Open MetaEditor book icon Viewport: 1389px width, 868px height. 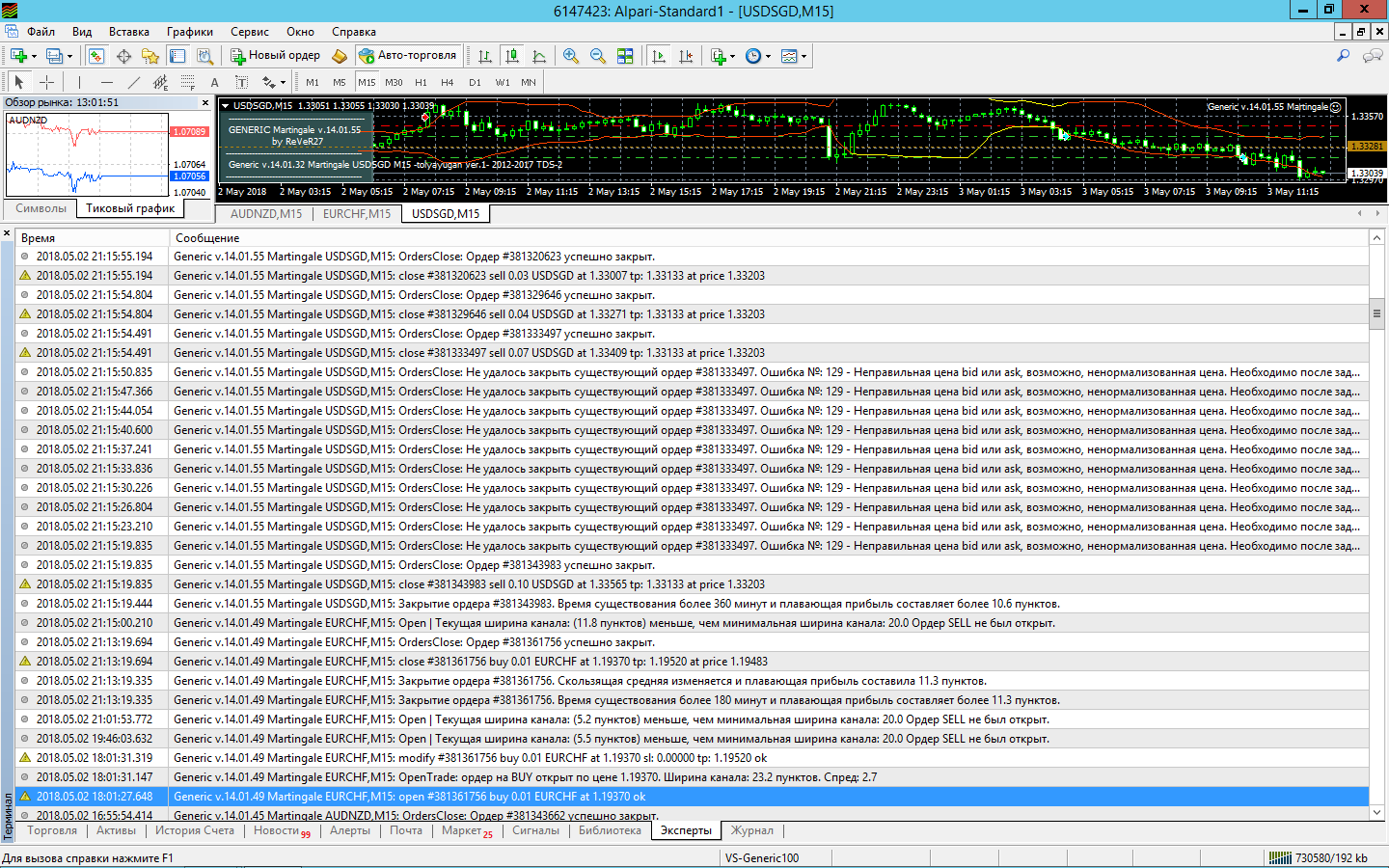pyautogui.click(x=340, y=56)
